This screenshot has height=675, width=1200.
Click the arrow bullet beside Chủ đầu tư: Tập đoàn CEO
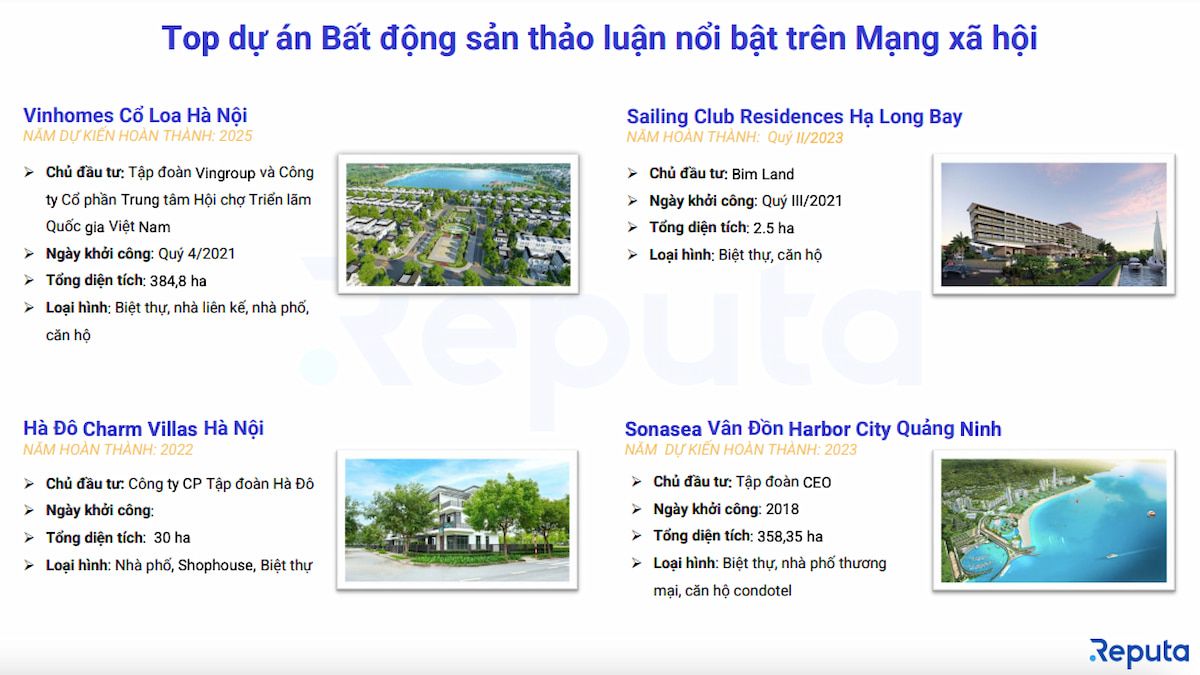coord(636,482)
